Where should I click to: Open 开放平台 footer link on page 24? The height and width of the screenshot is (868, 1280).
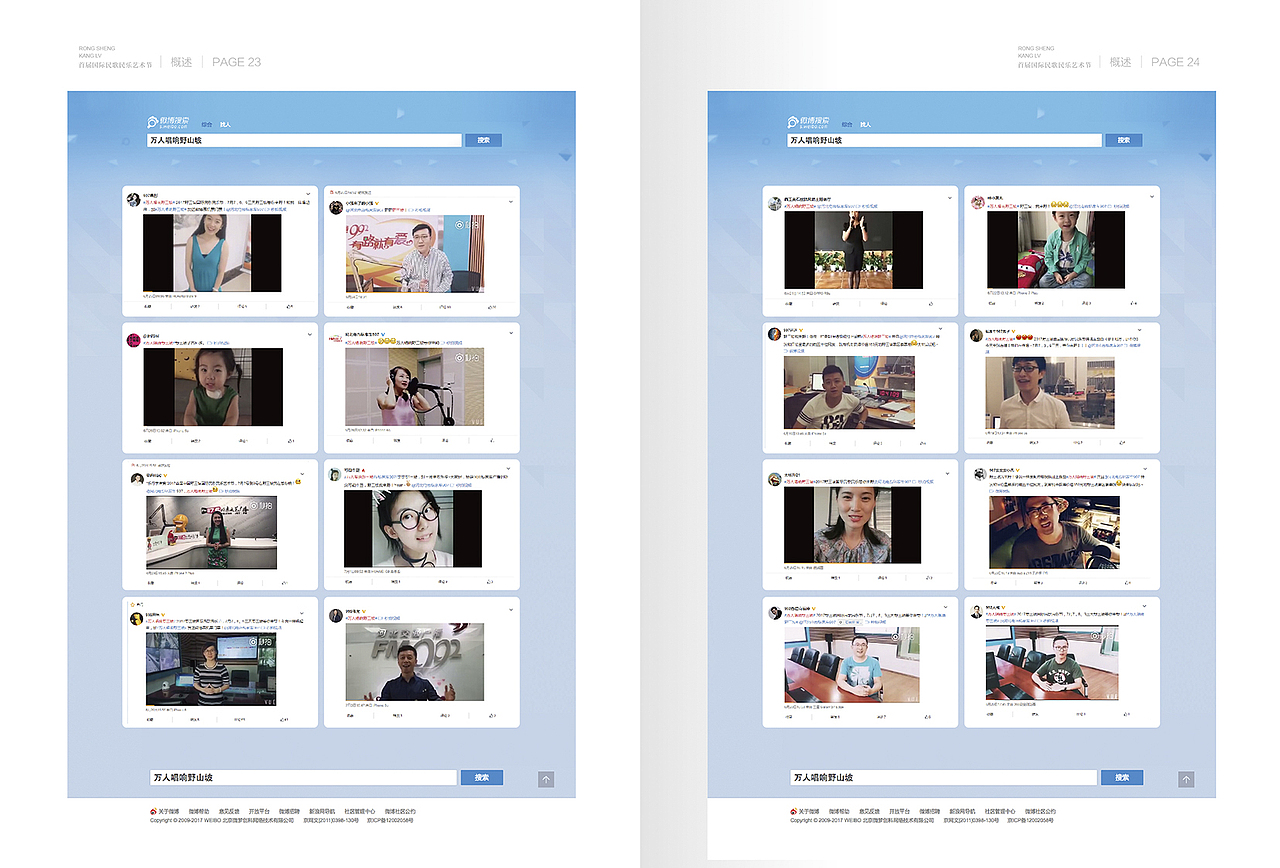pyautogui.click(x=900, y=811)
